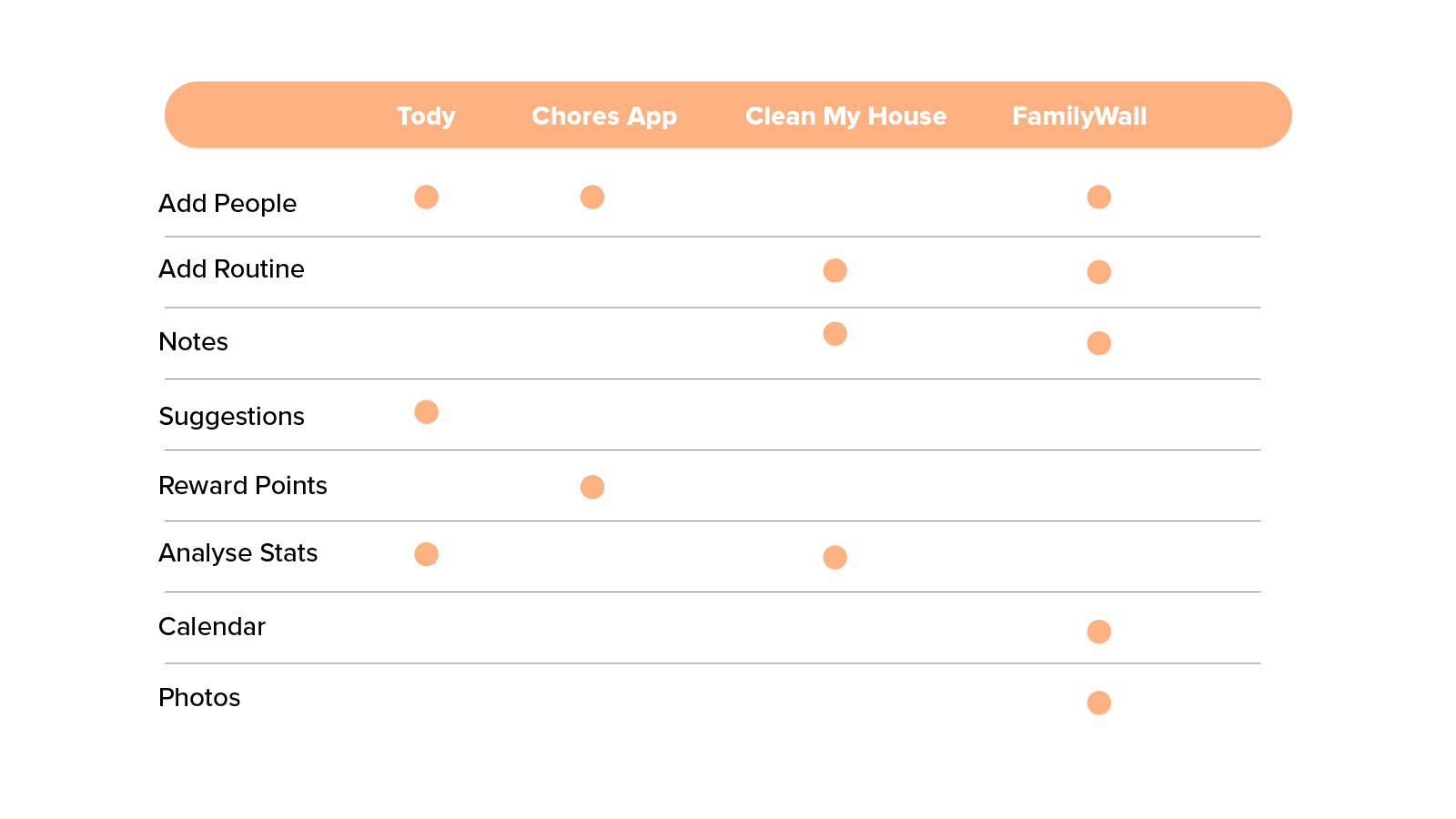Viewport: 1456px width, 819px height.
Task: Select FamilyWall dot in Add People row
Action: (1099, 197)
